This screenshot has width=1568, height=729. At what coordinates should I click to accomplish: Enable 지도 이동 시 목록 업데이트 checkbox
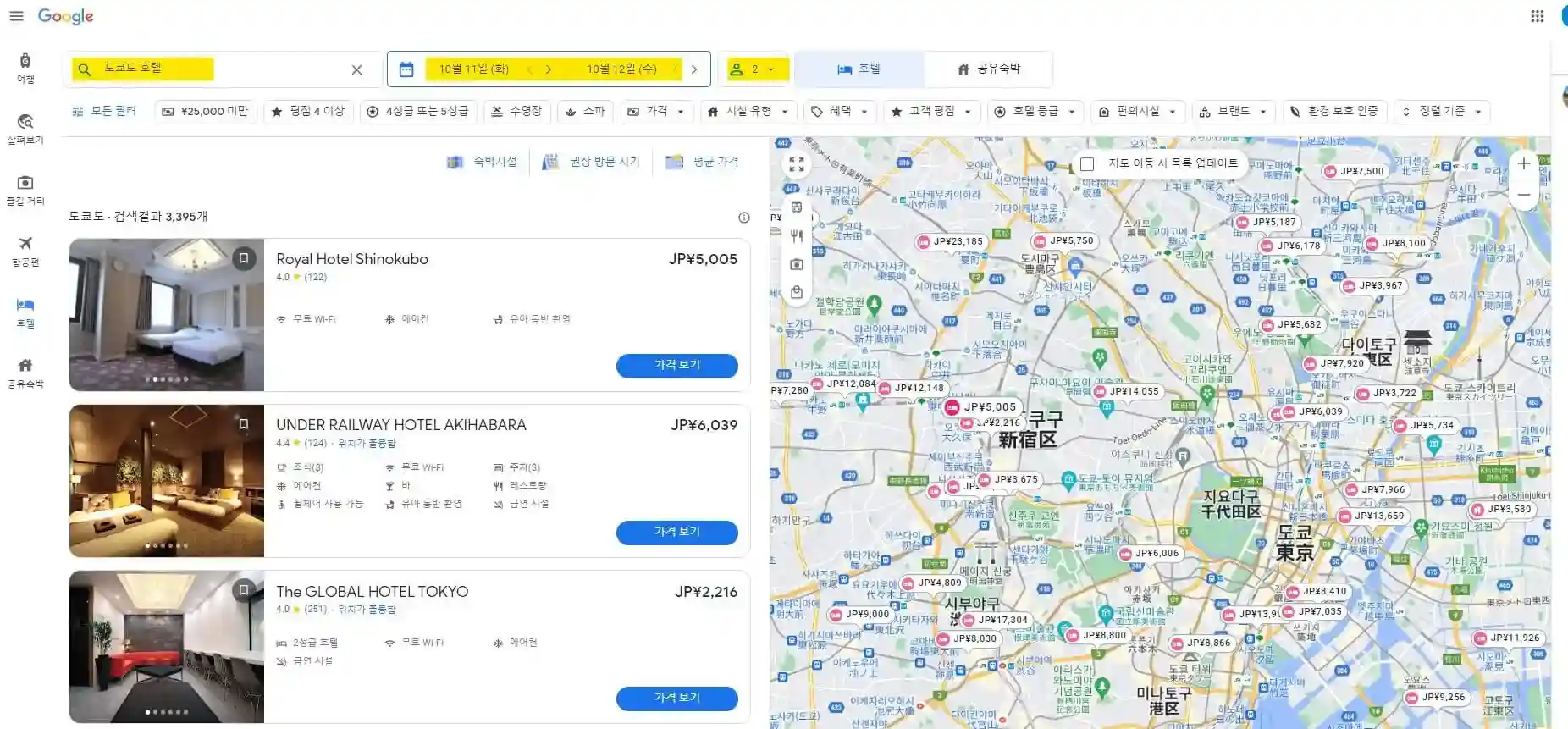(x=1088, y=164)
